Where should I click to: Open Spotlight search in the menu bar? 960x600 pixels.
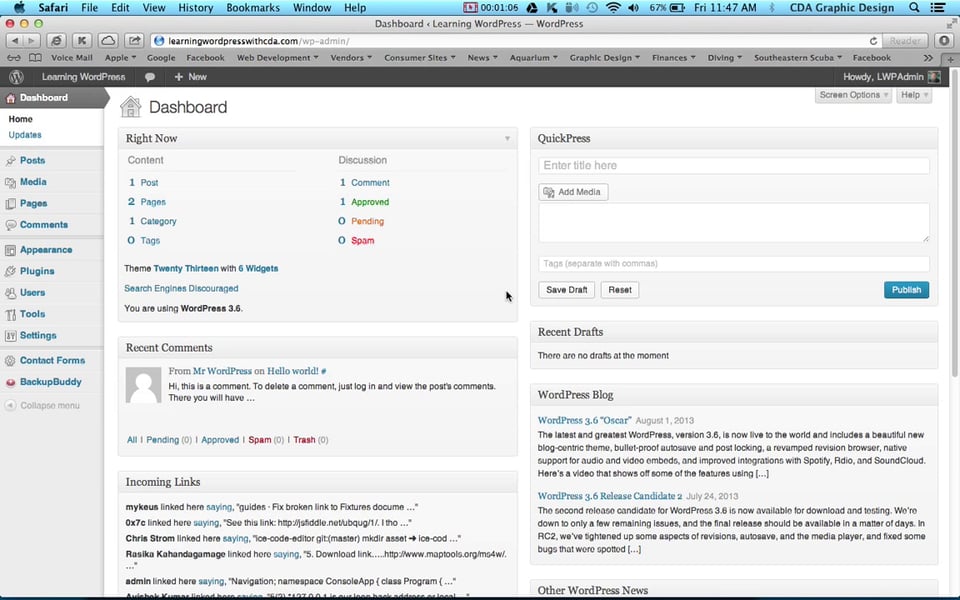coord(914,8)
